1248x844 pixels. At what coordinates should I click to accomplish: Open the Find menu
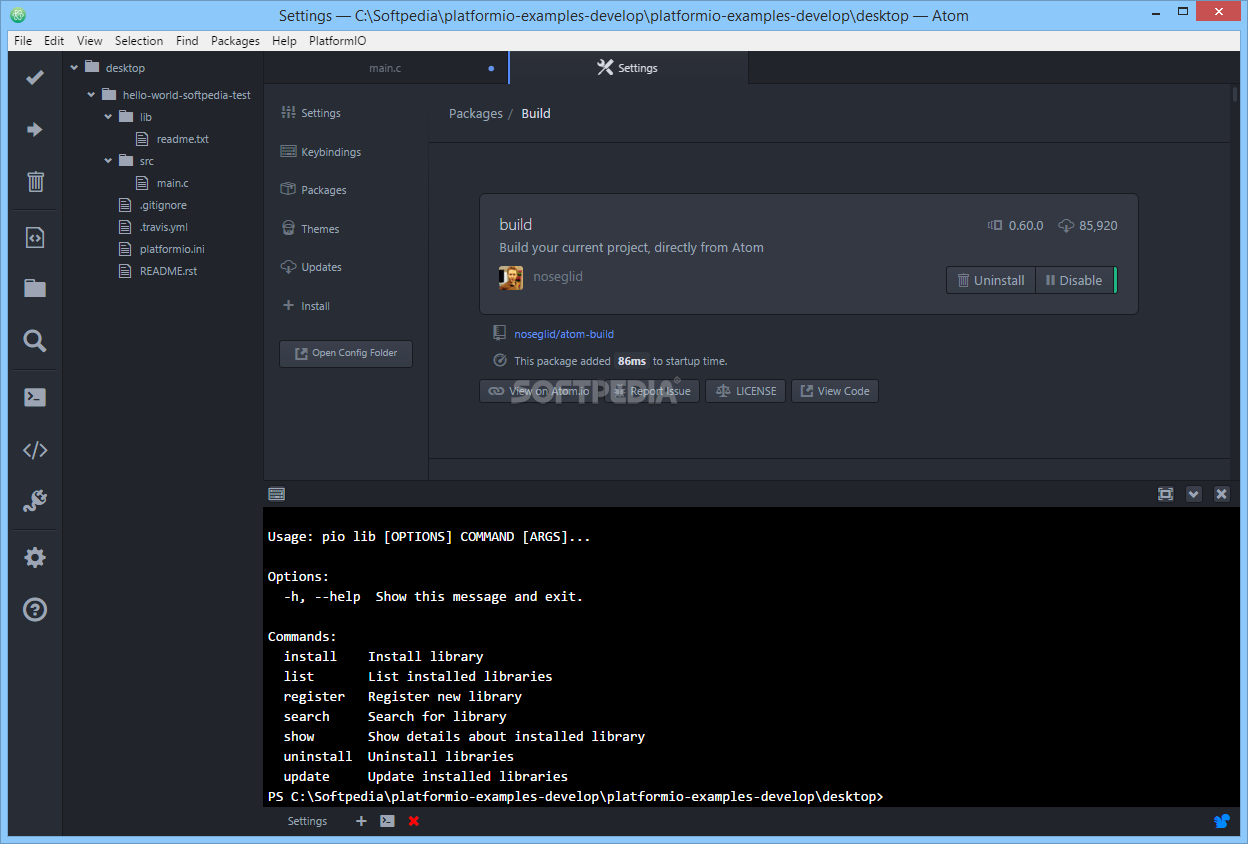[187, 41]
